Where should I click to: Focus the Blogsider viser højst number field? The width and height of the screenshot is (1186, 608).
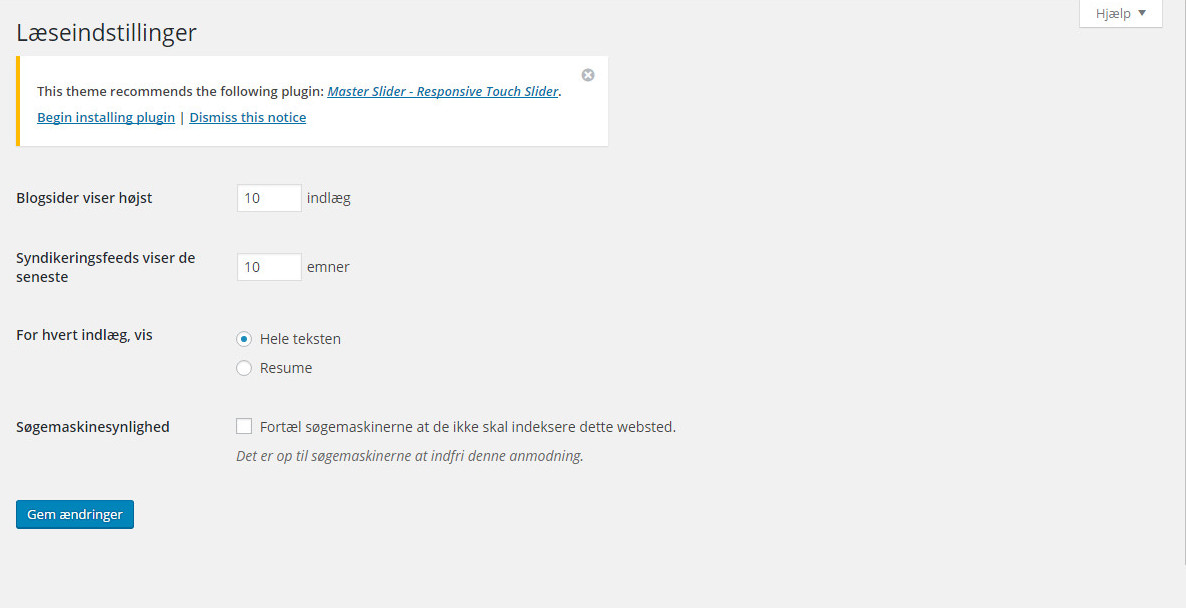(269, 198)
